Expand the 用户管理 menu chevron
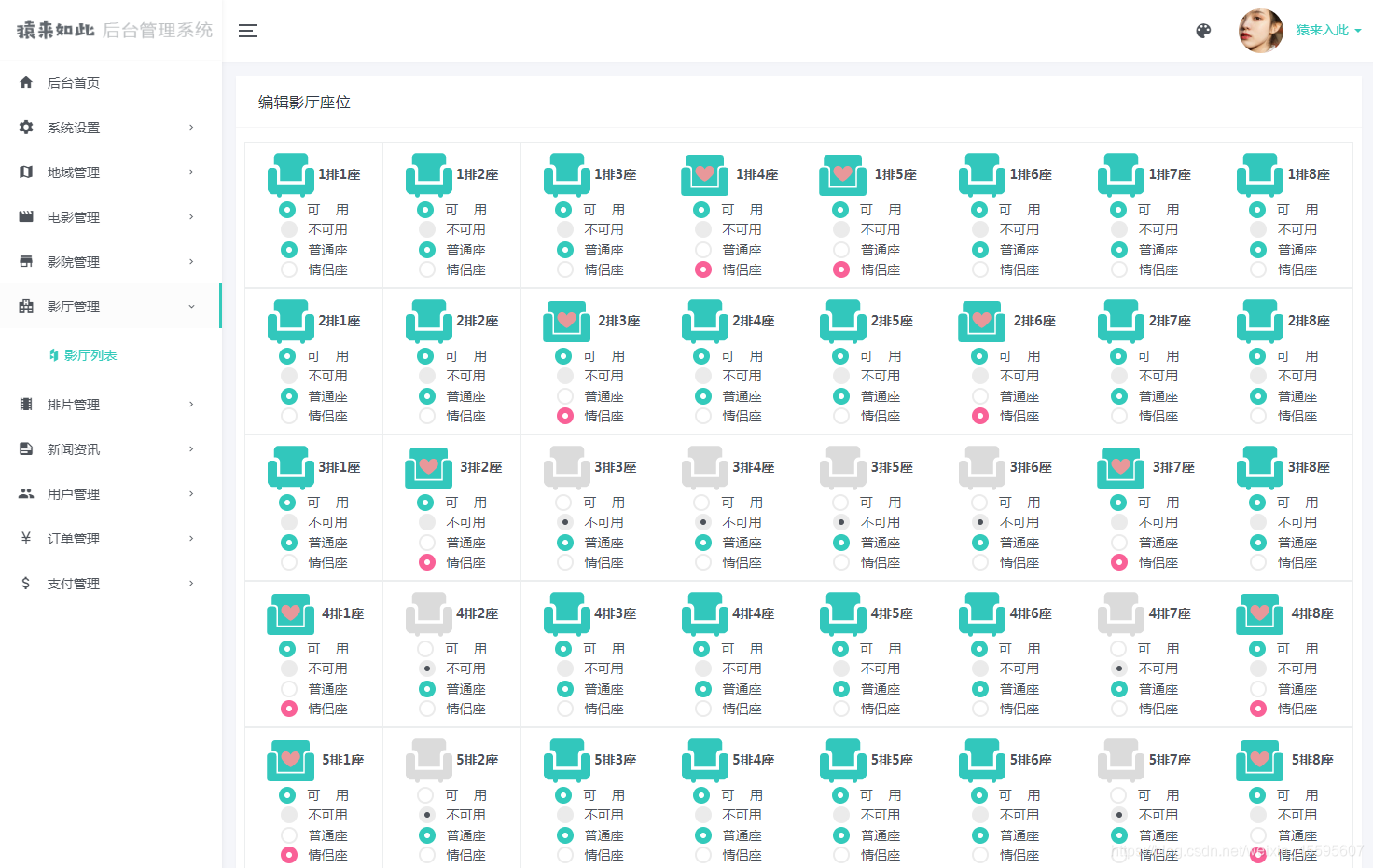 click(191, 494)
